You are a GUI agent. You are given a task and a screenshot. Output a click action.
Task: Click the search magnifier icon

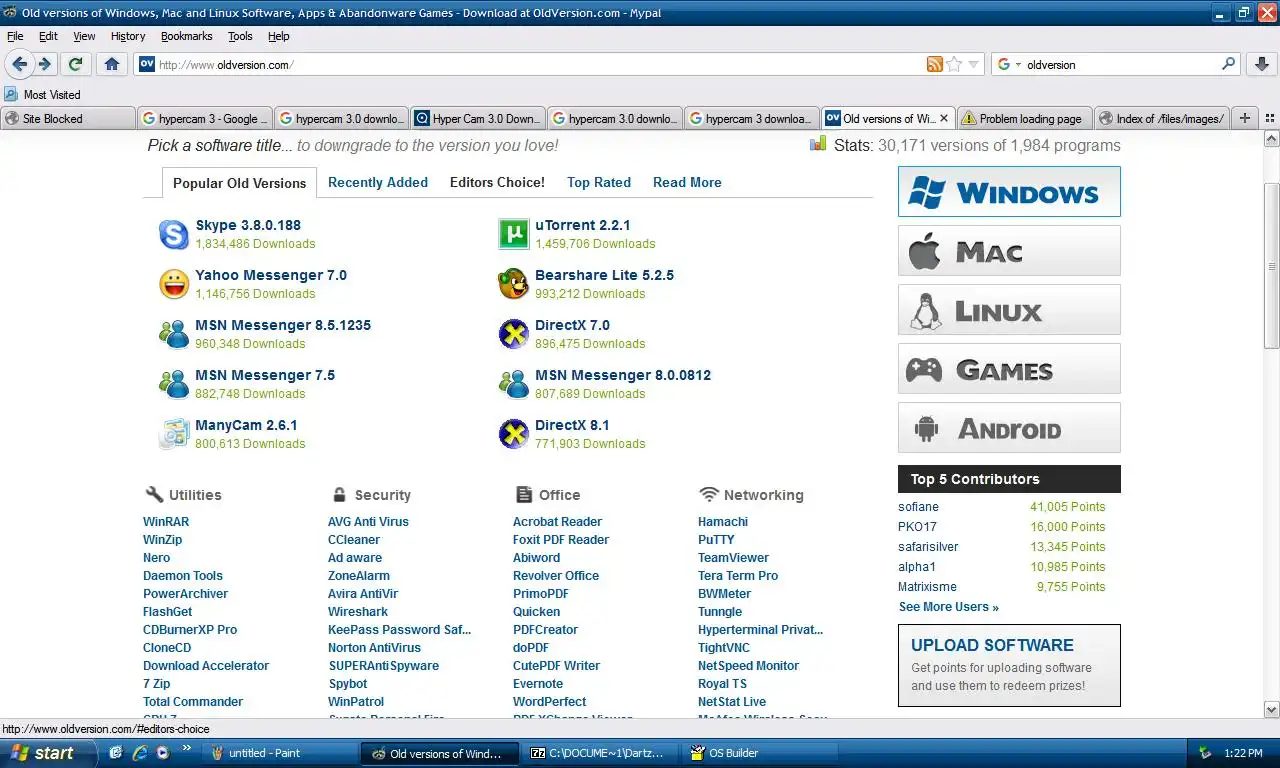(x=1229, y=64)
